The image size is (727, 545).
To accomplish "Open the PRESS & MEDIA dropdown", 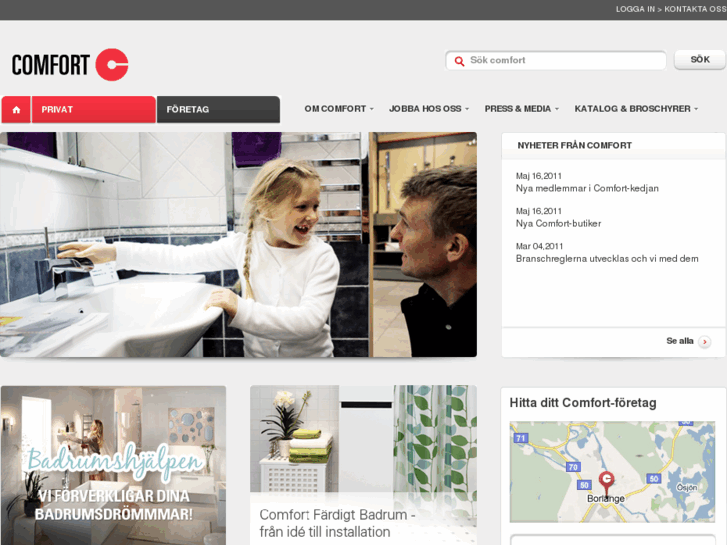I will 522,109.
